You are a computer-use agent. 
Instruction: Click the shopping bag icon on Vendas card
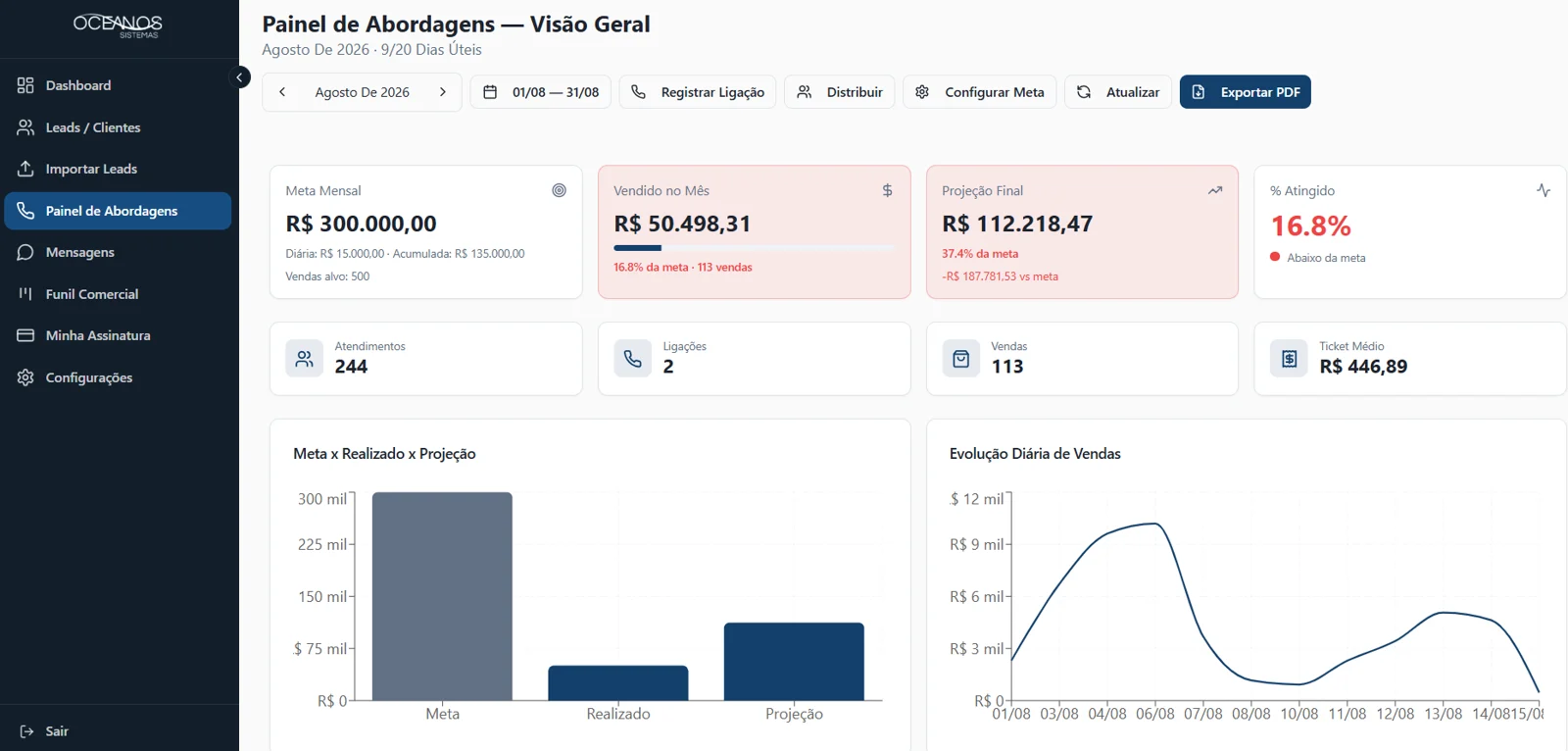[x=961, y=359]
